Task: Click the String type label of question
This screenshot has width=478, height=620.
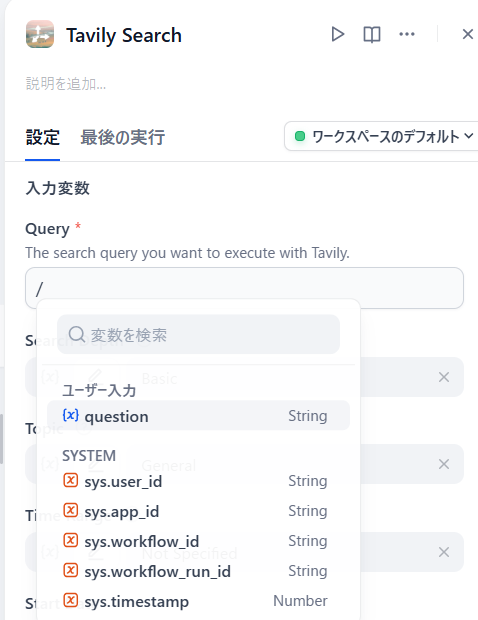Action: (308, 416)
